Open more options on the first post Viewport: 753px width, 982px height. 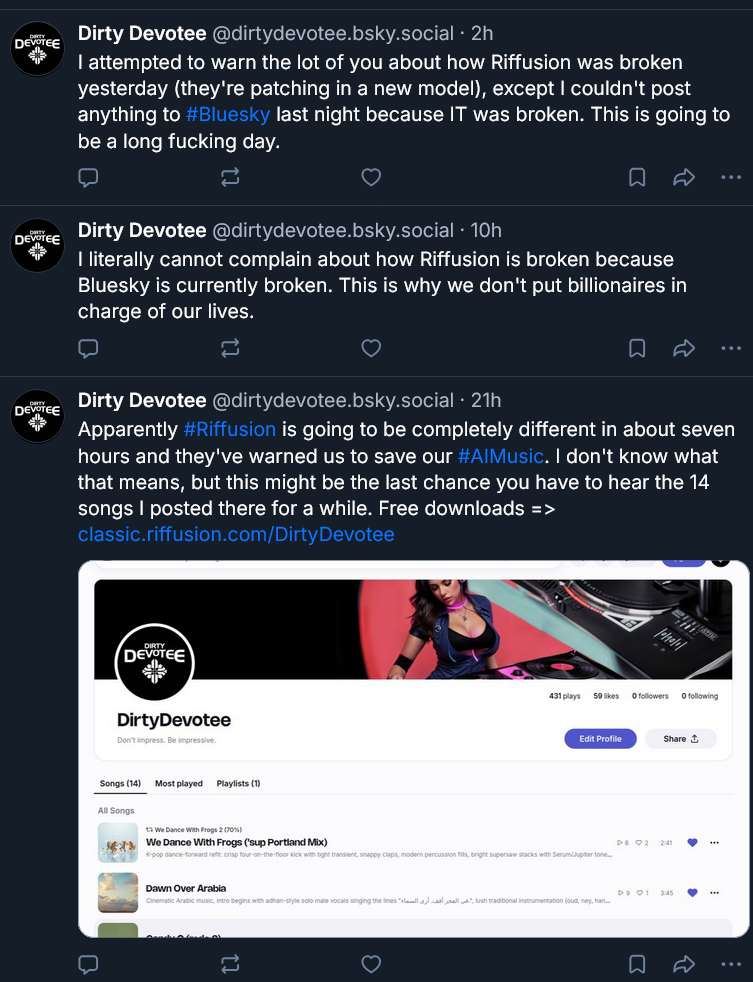coord(731,178)
